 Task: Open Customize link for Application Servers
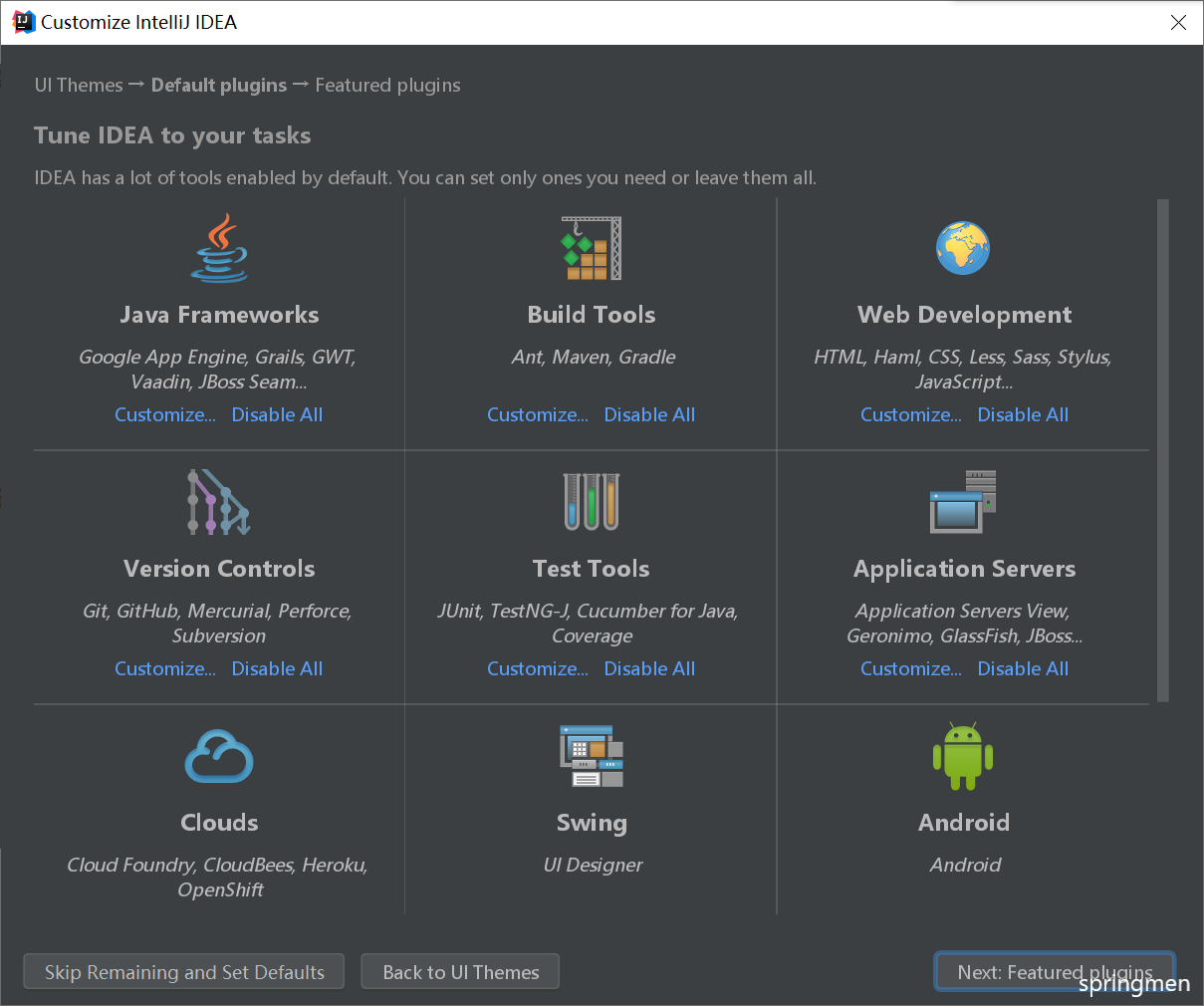pyautogui.click(x=911, y=668)
